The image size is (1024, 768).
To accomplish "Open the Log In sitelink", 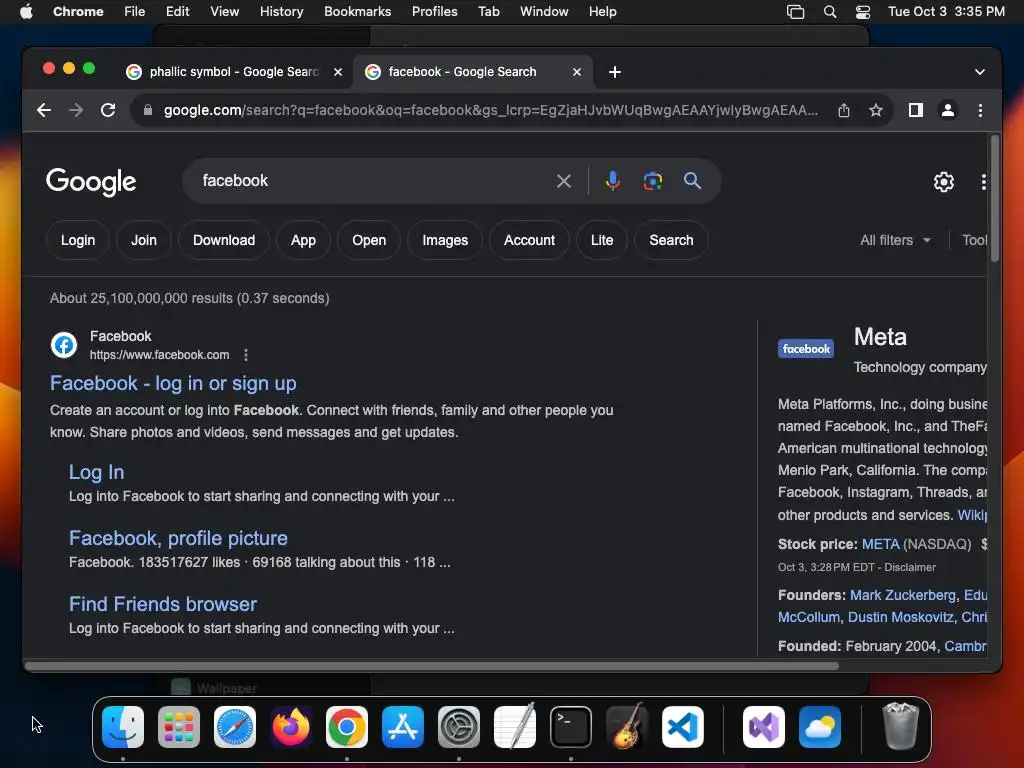I will point(97,472).
